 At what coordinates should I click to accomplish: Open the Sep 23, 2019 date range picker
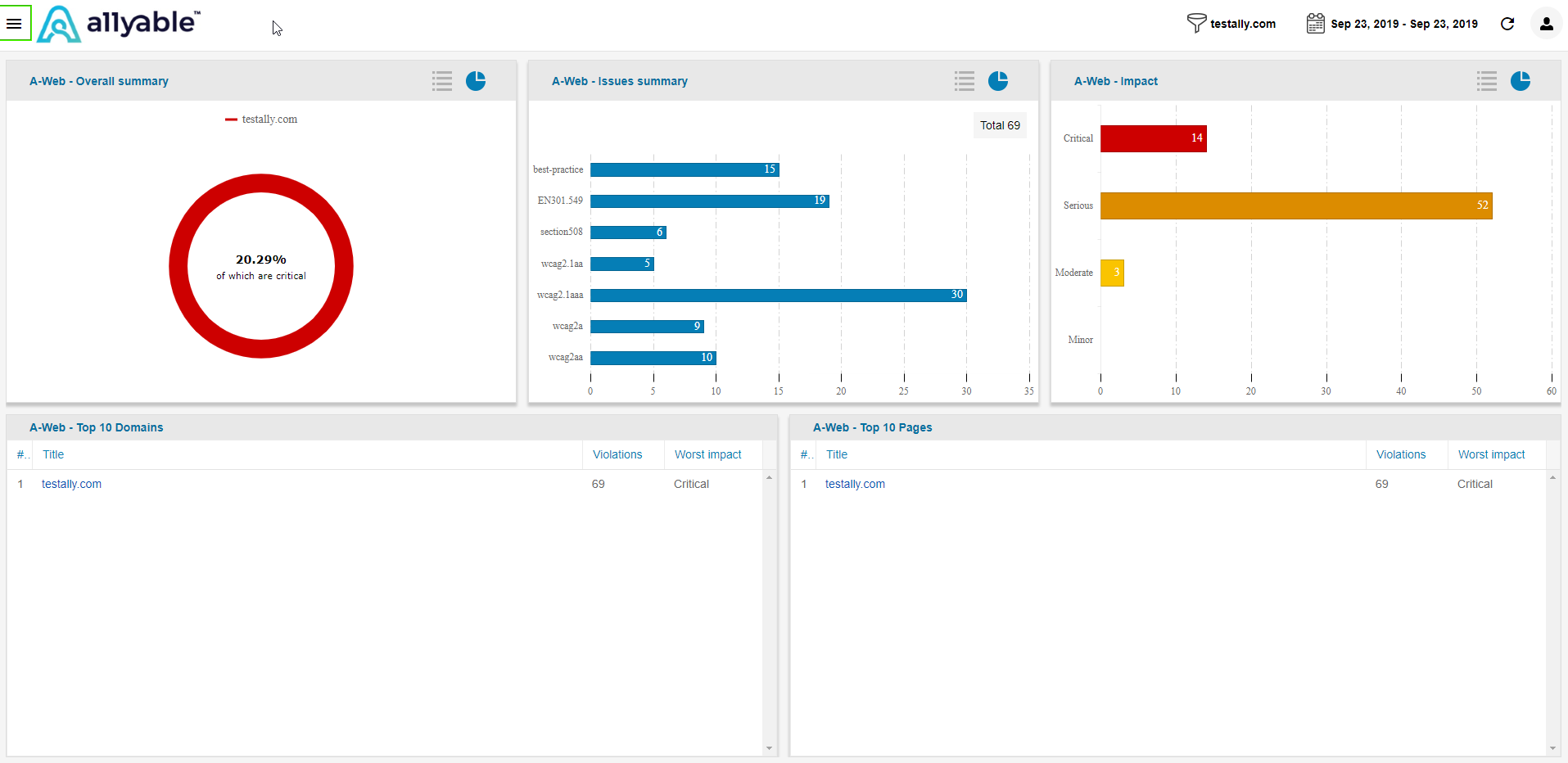tap(1392, 24)
